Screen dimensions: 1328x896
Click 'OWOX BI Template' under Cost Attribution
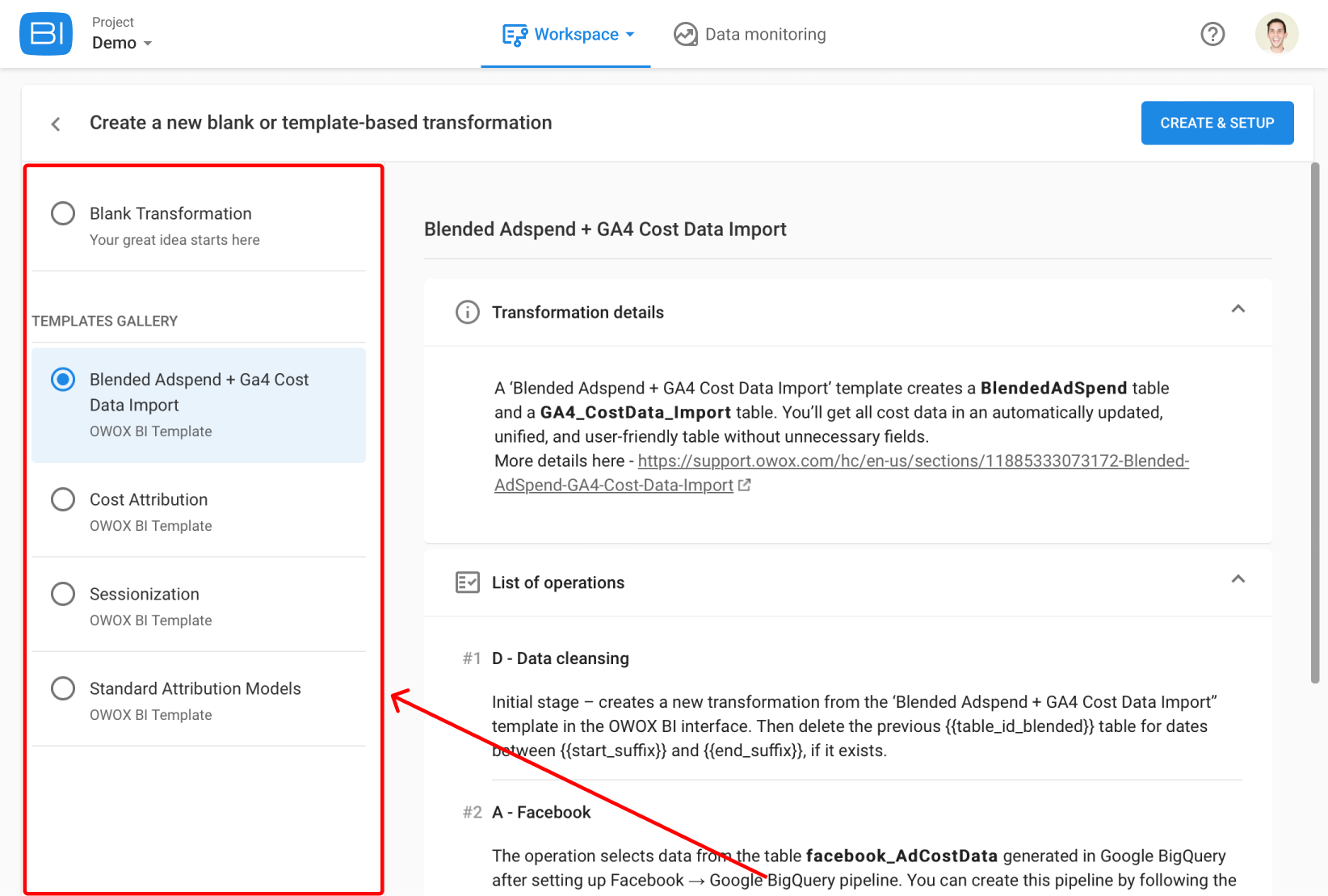click(151, 526)
